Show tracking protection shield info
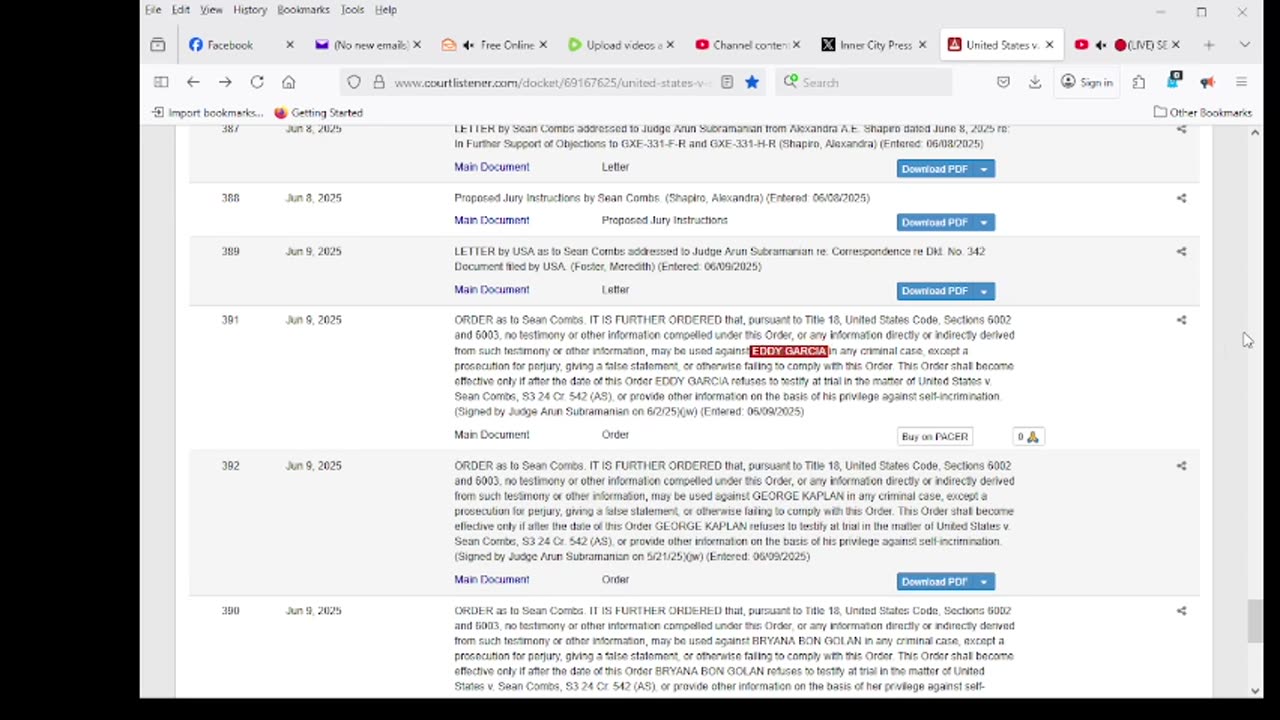Image resolution: width=1280 pixels, height=720 pixels. click(354, 82)
